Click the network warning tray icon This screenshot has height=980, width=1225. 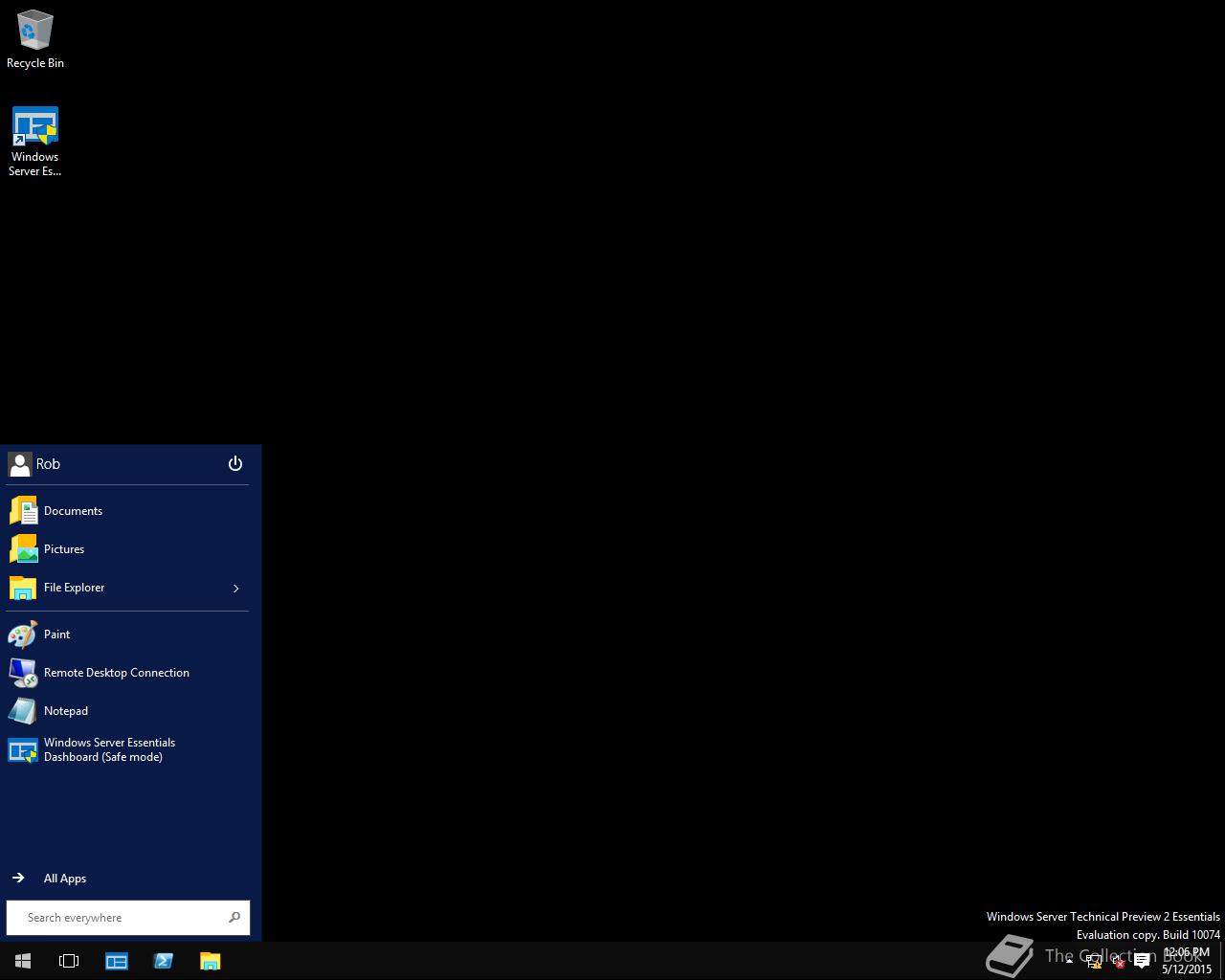coord(1094,961)
